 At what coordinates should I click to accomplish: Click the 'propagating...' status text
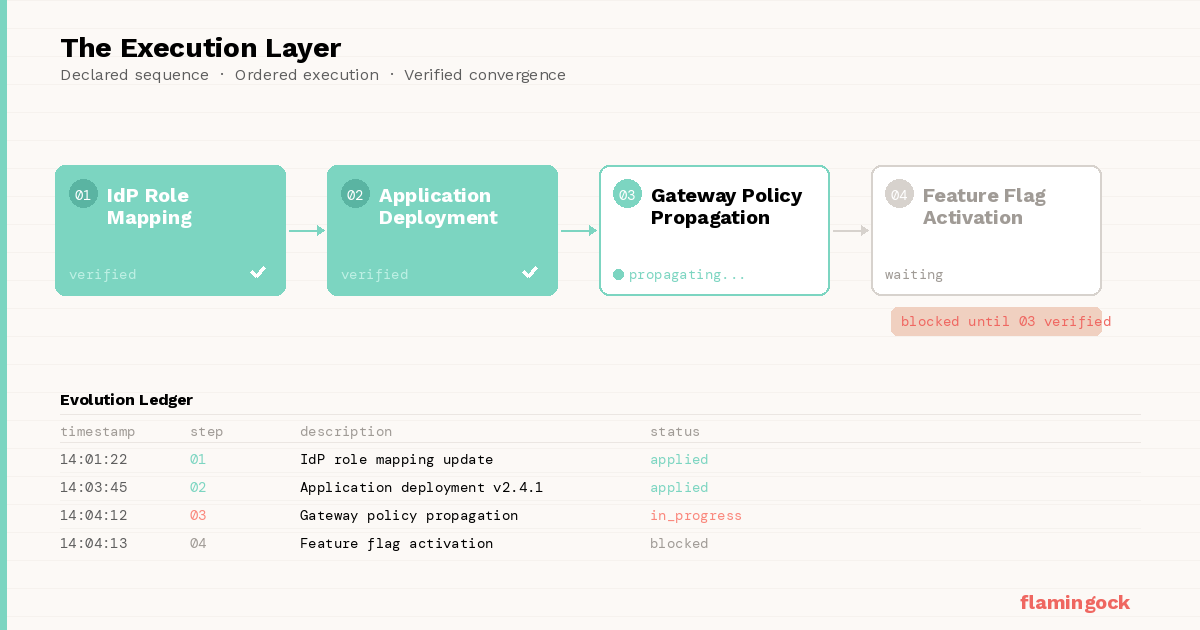tap(687, 274)
